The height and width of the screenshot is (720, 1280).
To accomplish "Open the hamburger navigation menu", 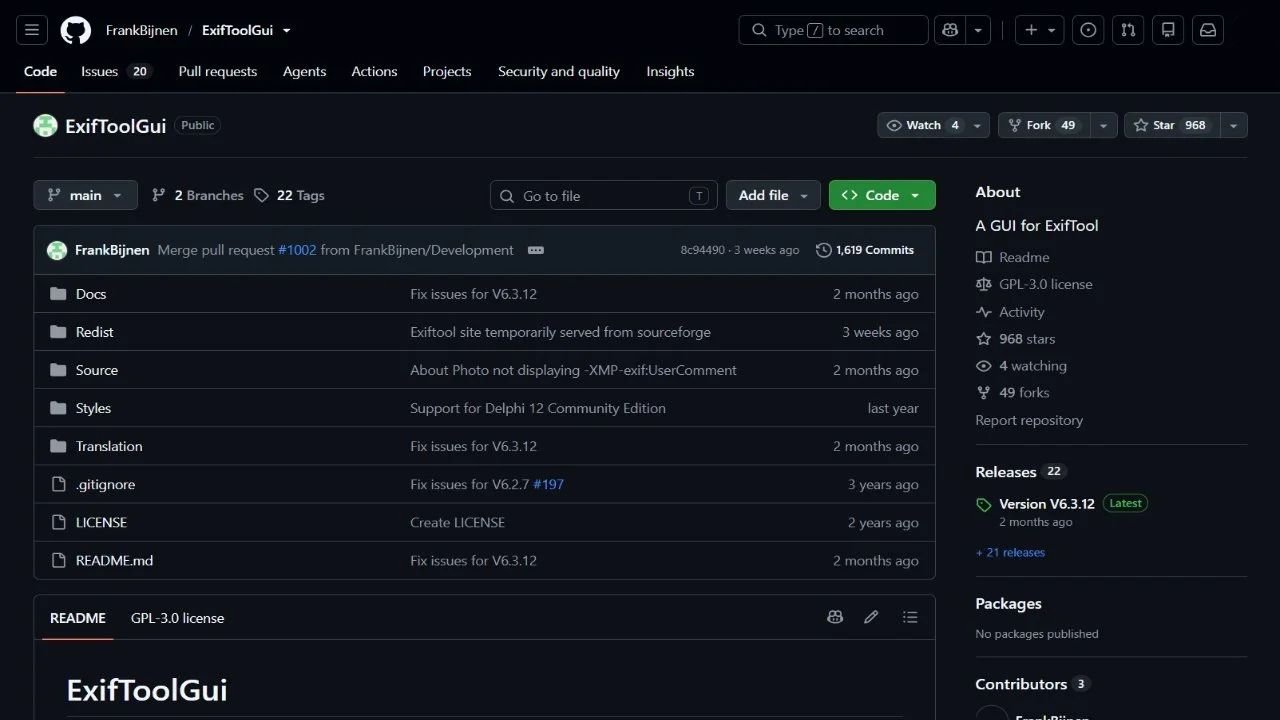I will (x=31, y=30).
